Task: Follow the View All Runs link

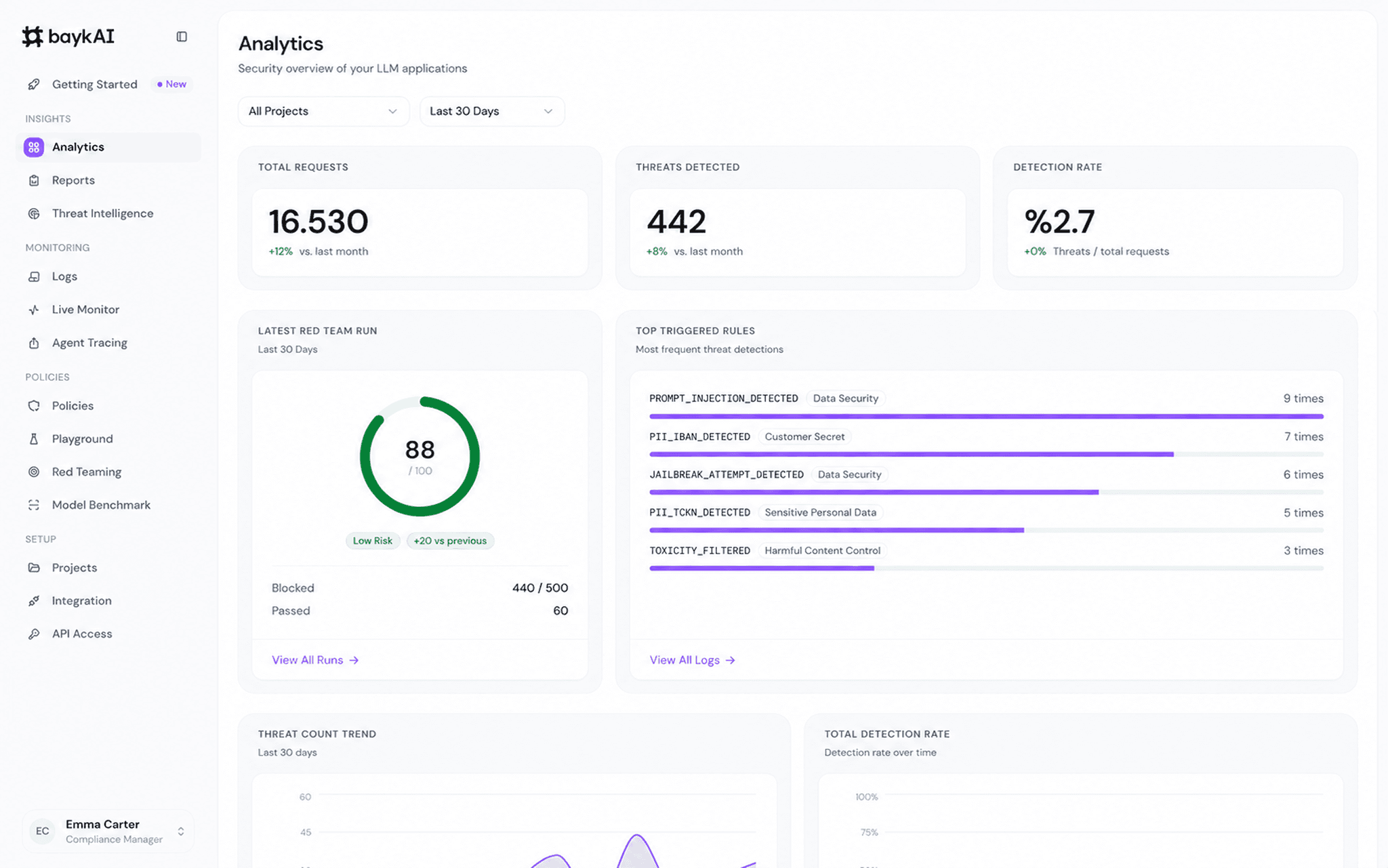Action: coord(315,660)
